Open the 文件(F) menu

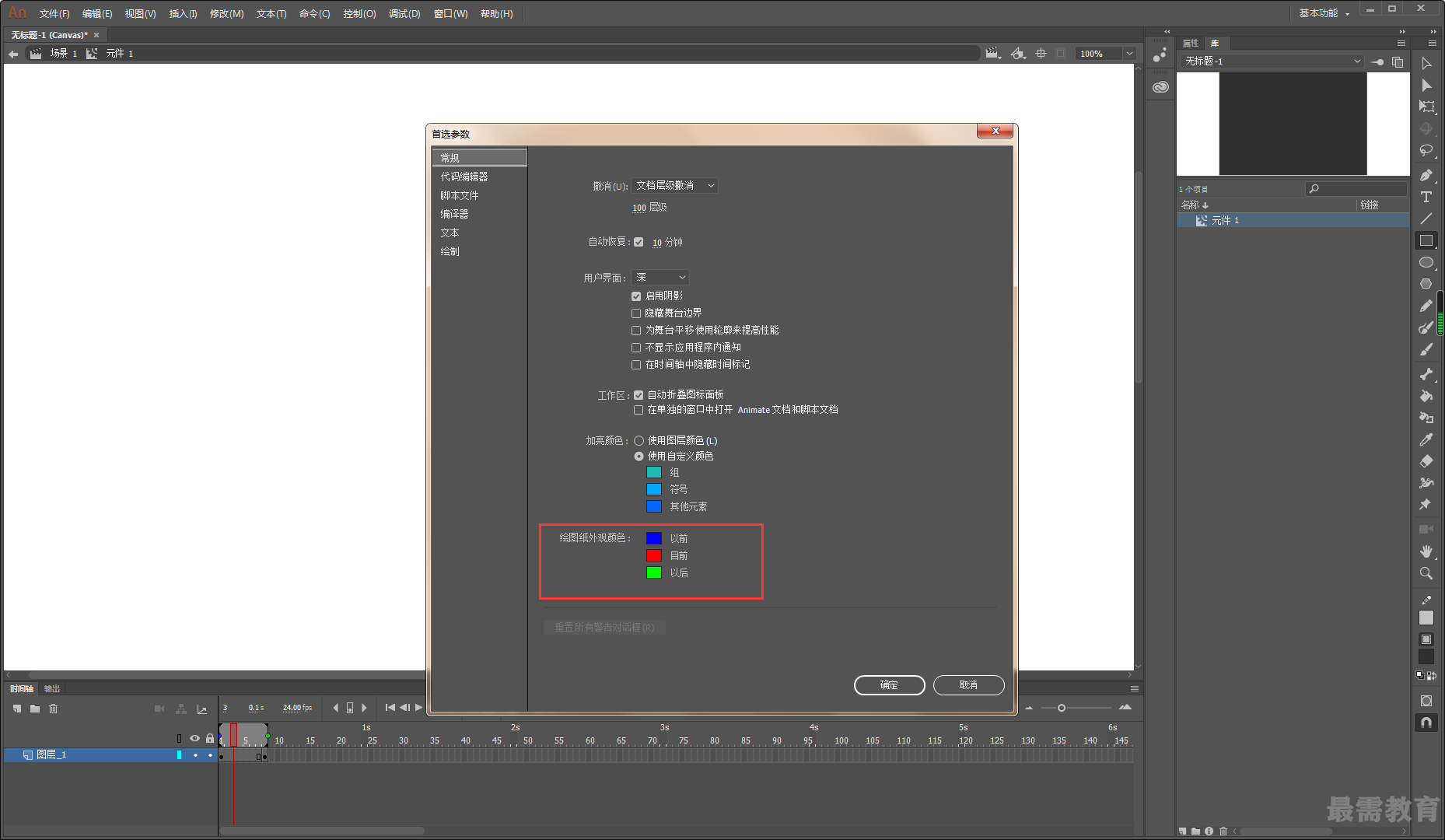(x=54, y=14)
